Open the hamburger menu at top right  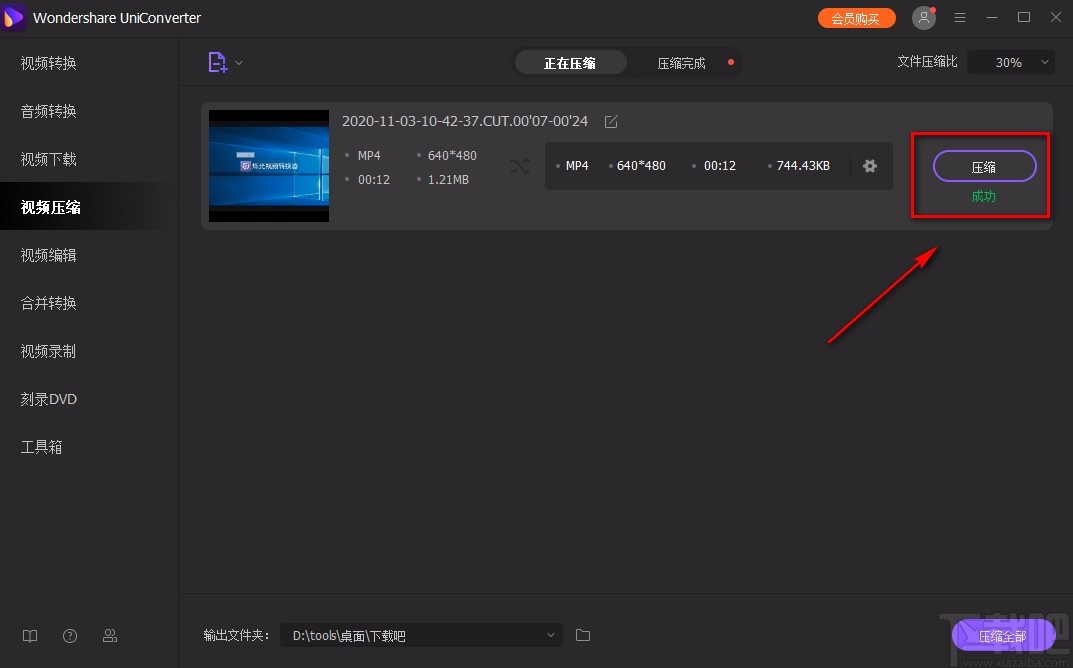click(959, 17)
